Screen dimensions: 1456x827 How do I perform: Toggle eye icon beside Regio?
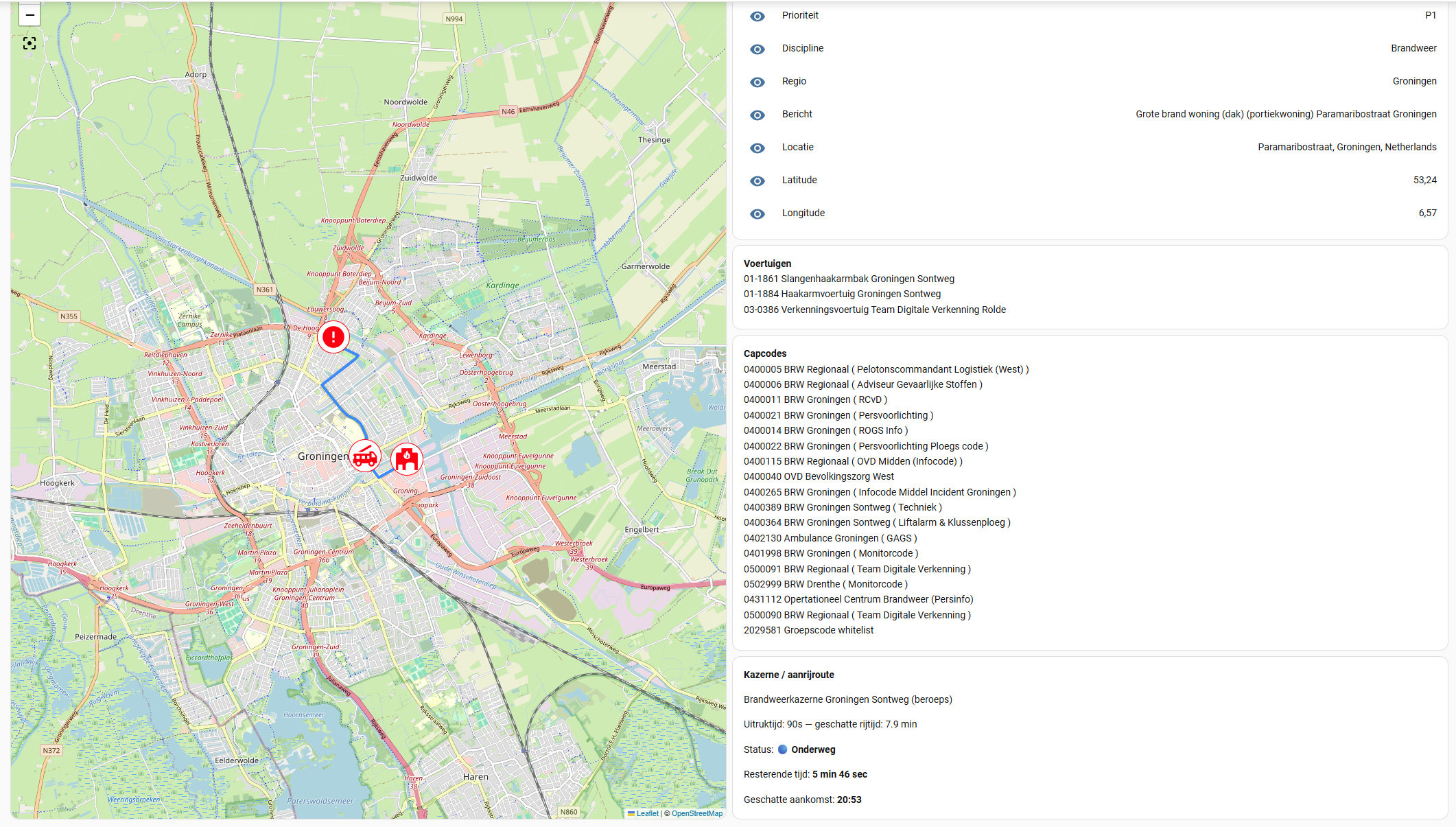(758, 82)
